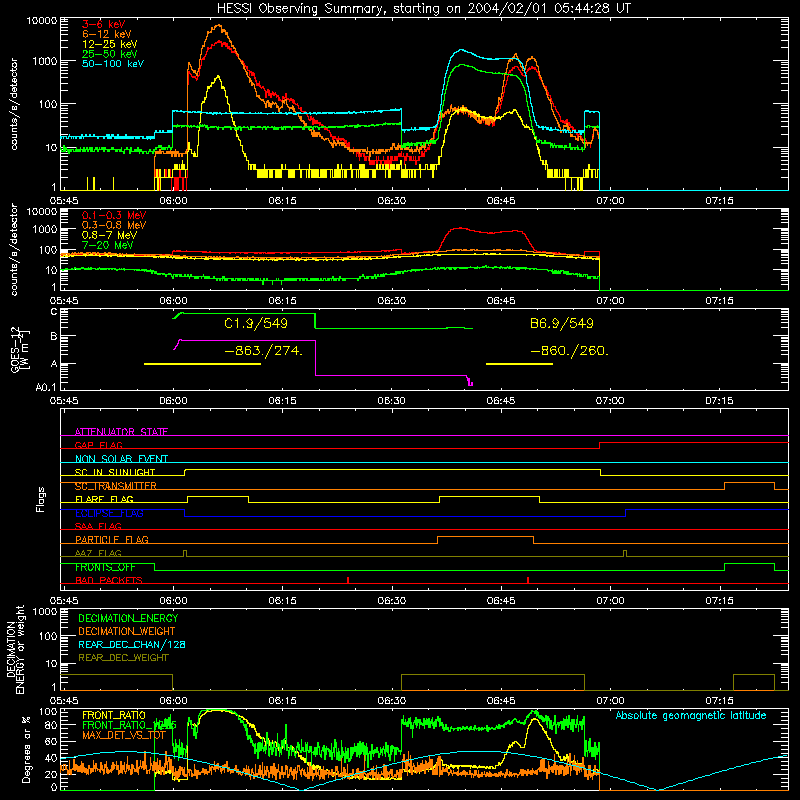Click the 10000 tick label of keV panel
Image resolution: width=800 pixels, height=800 pixels.
(x=42, y=21)
